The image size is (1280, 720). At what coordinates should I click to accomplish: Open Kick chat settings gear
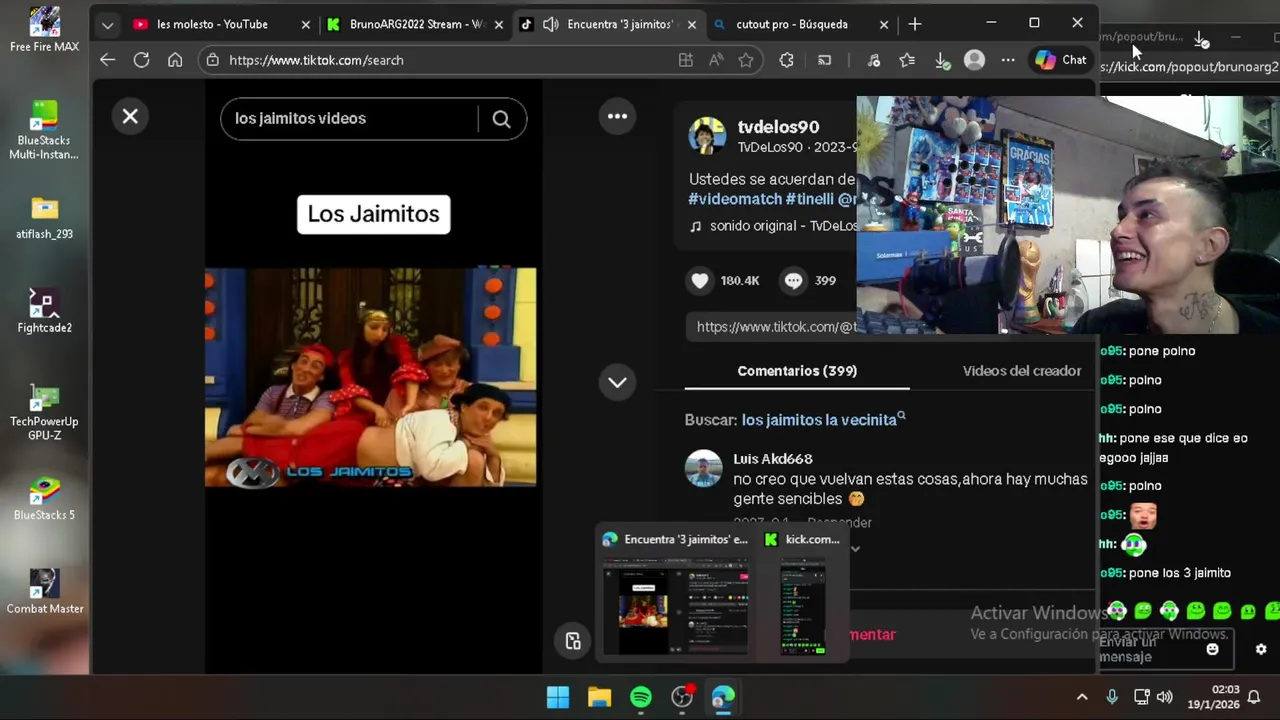[x=1261, y=649]
